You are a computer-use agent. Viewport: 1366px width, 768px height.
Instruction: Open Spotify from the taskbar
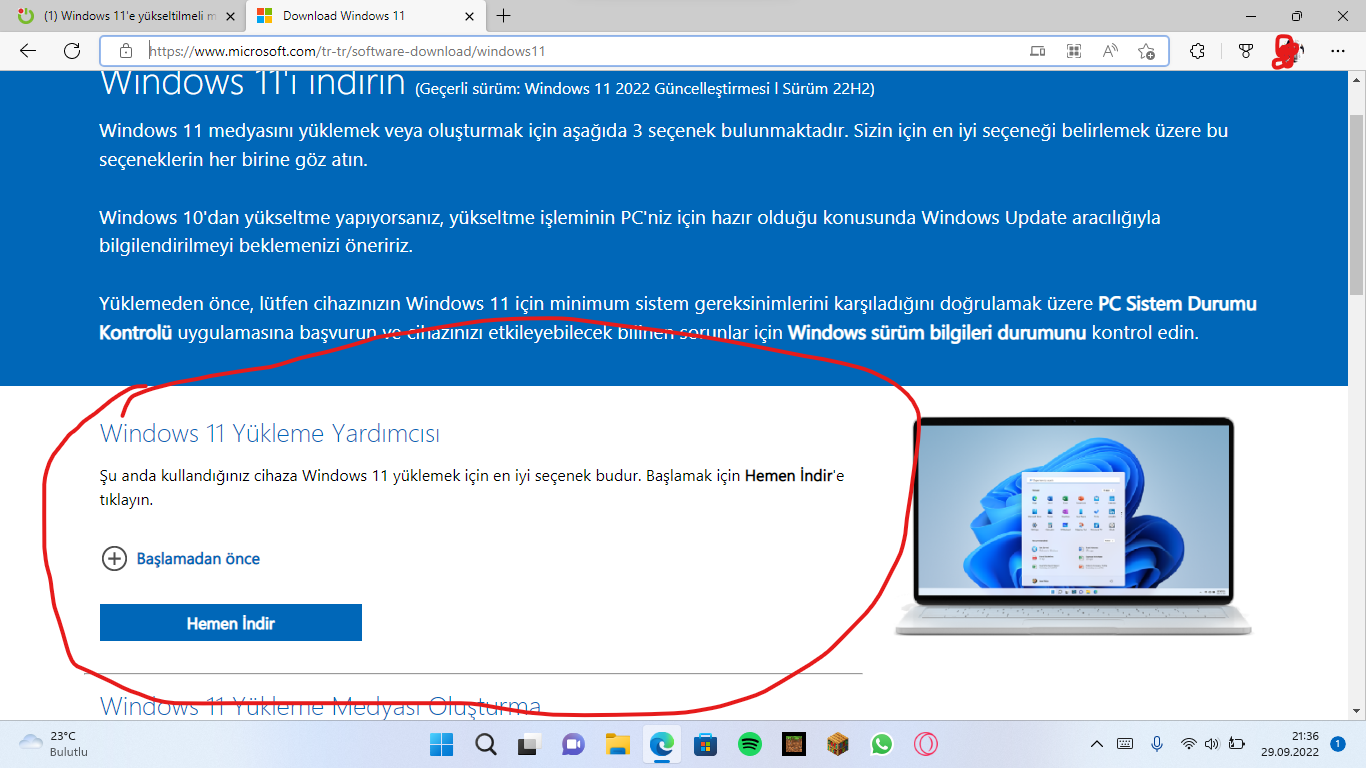(749, 744)
